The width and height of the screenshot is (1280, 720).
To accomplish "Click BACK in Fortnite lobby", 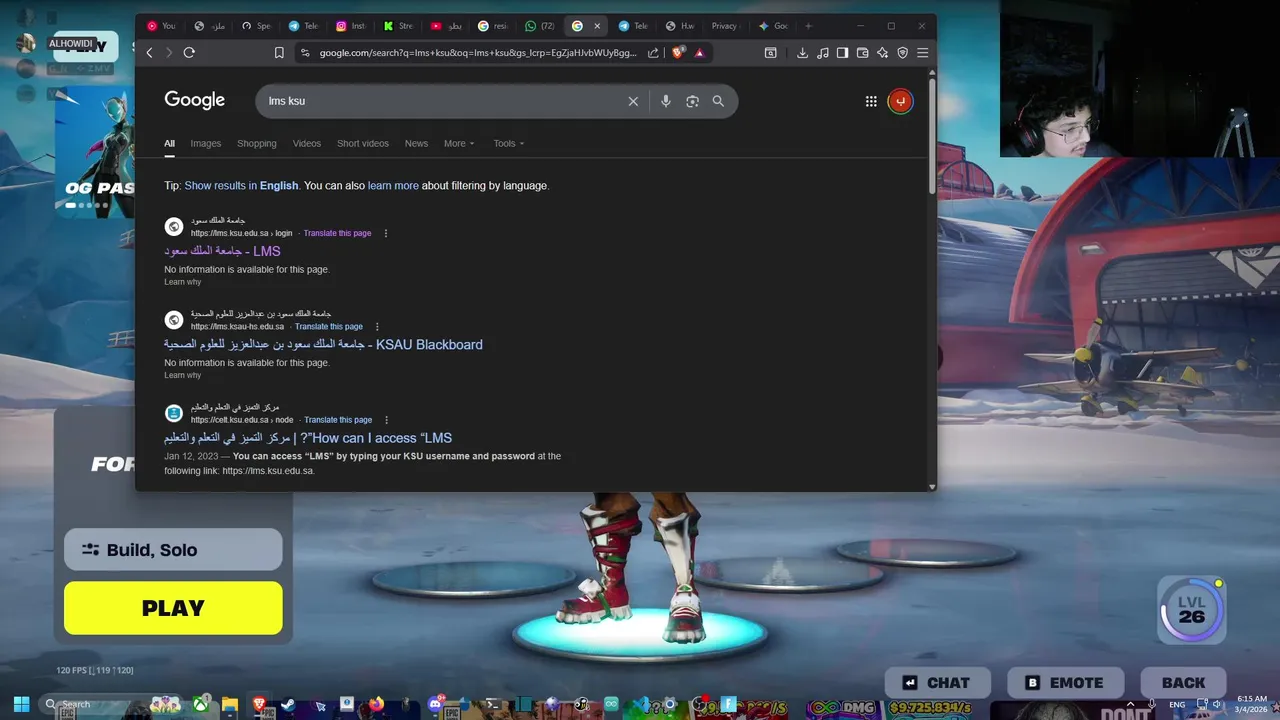I will pos(1183,683).
